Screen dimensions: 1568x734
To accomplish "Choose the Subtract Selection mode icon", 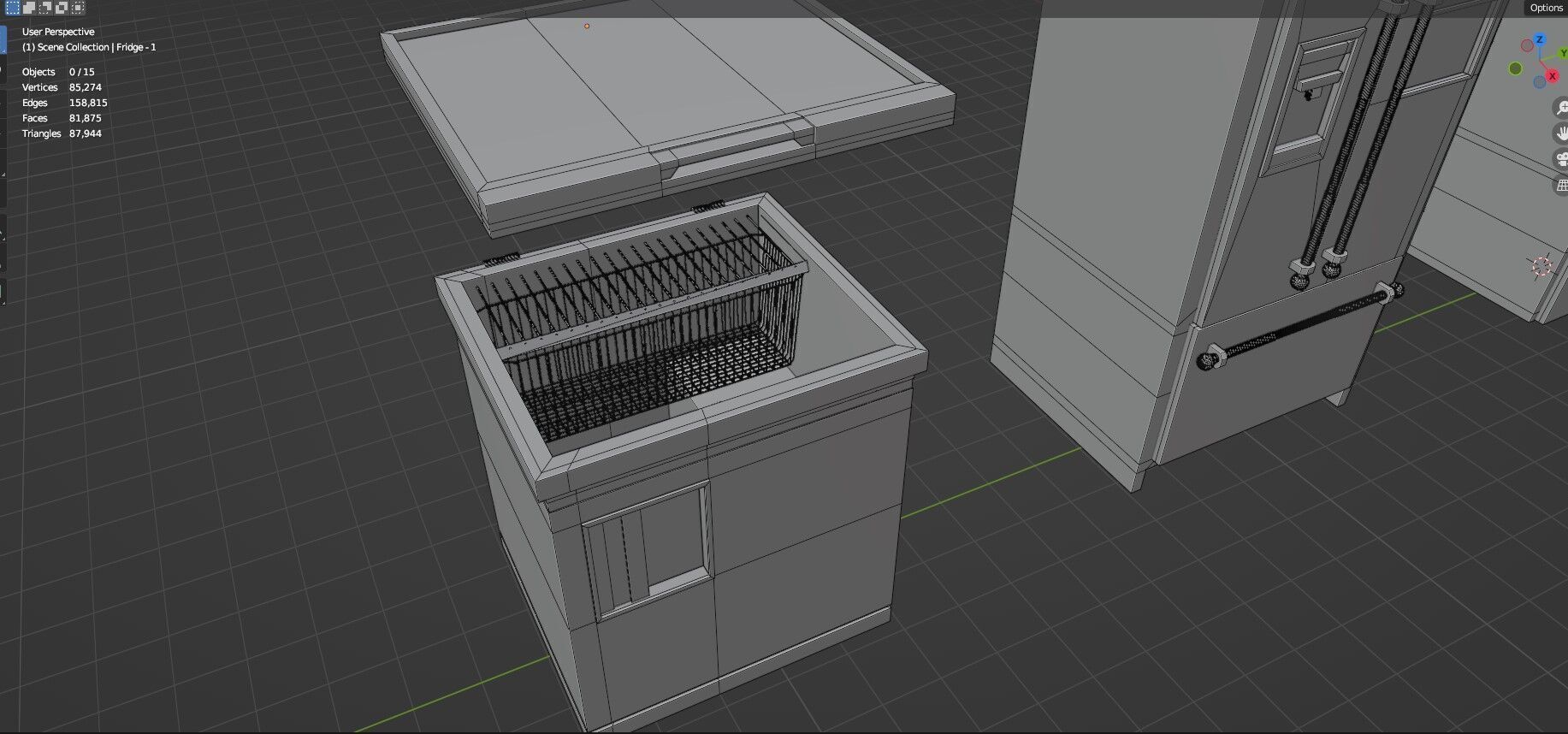I will (x=45, y=8).
